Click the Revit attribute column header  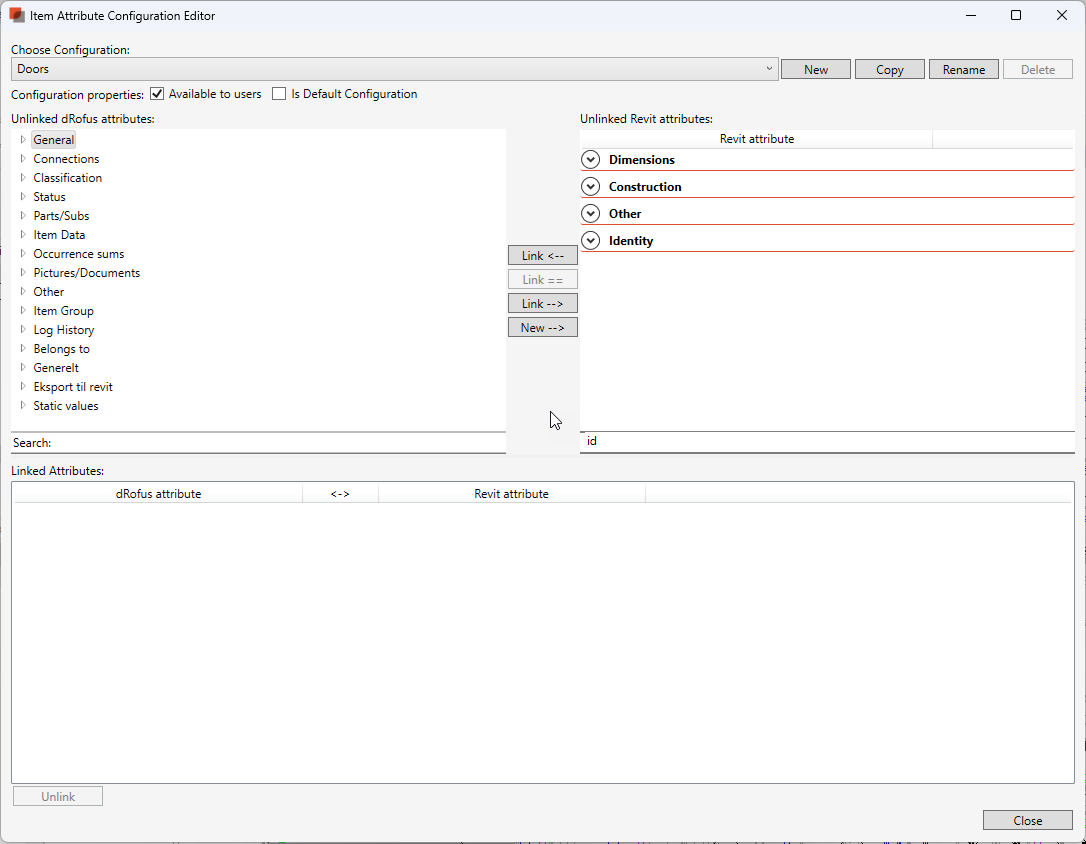(756, 139)
